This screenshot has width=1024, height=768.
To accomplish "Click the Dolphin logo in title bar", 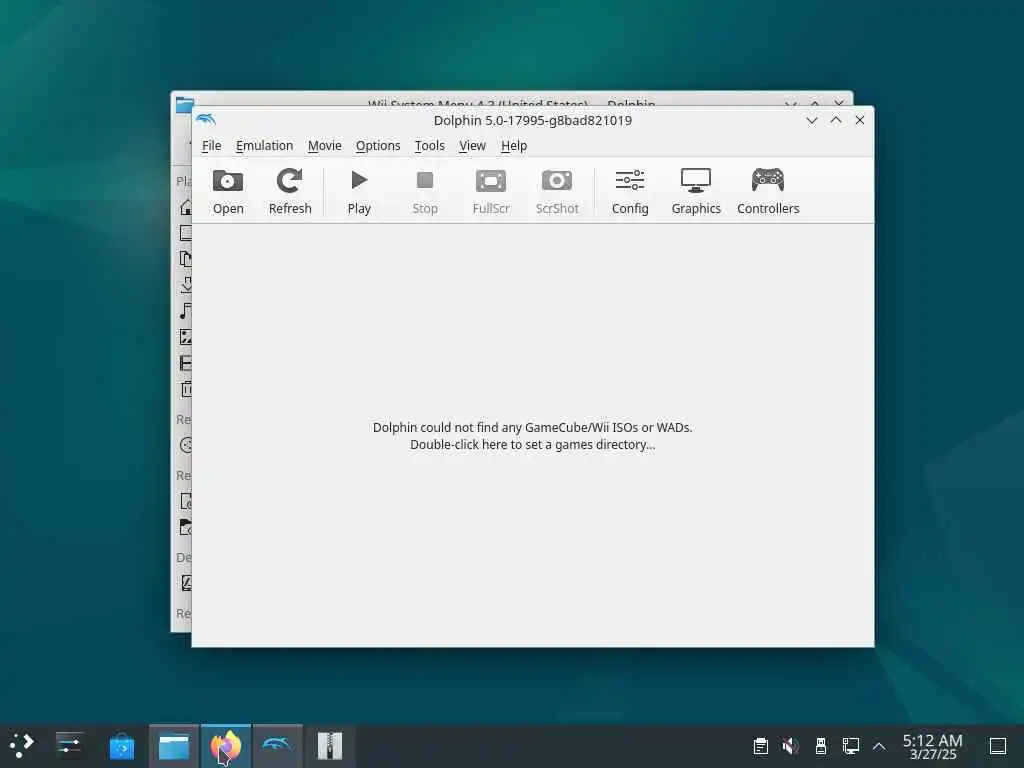I will [206, 120].
